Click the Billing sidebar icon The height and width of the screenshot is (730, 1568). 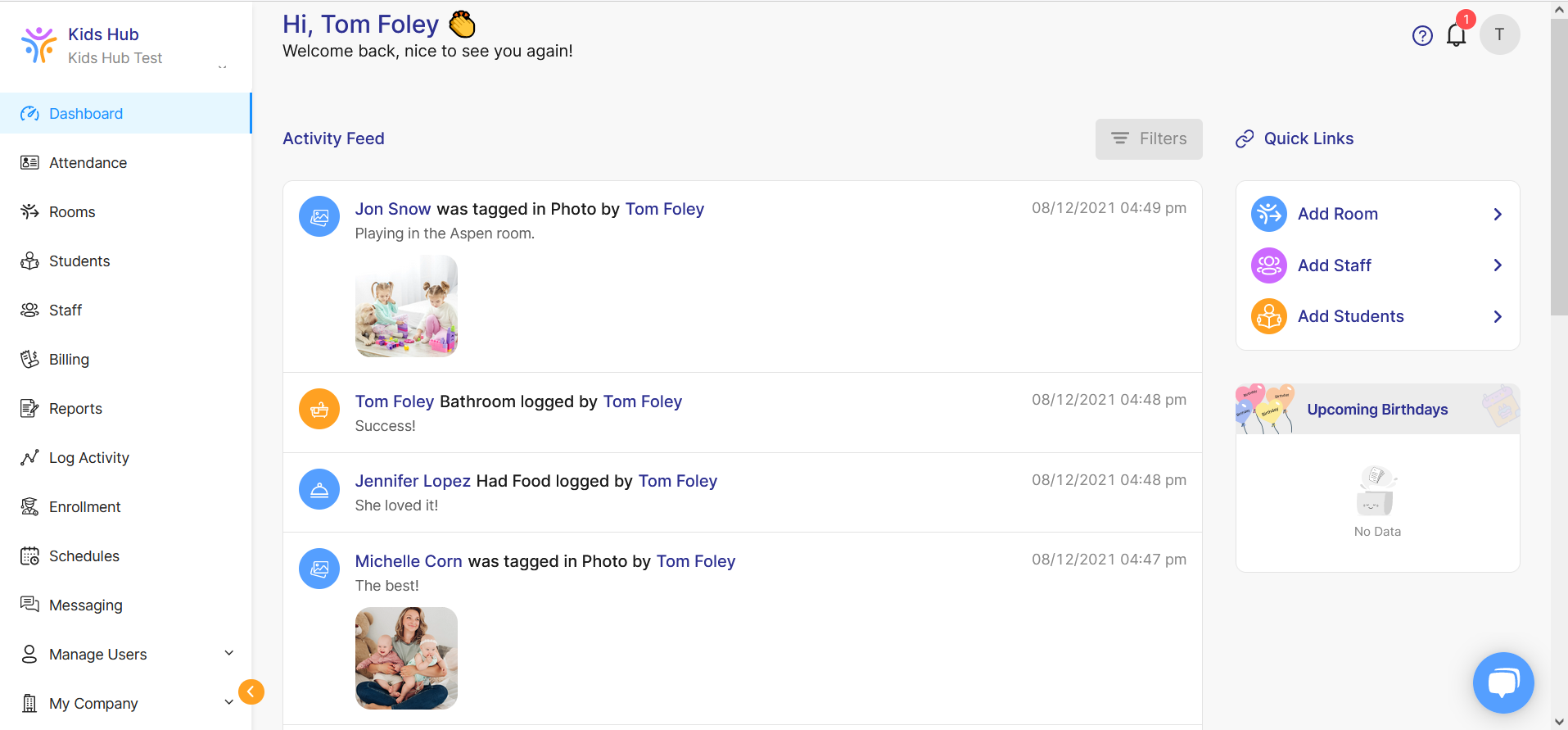pyautogui.click(x=29, y=360)
